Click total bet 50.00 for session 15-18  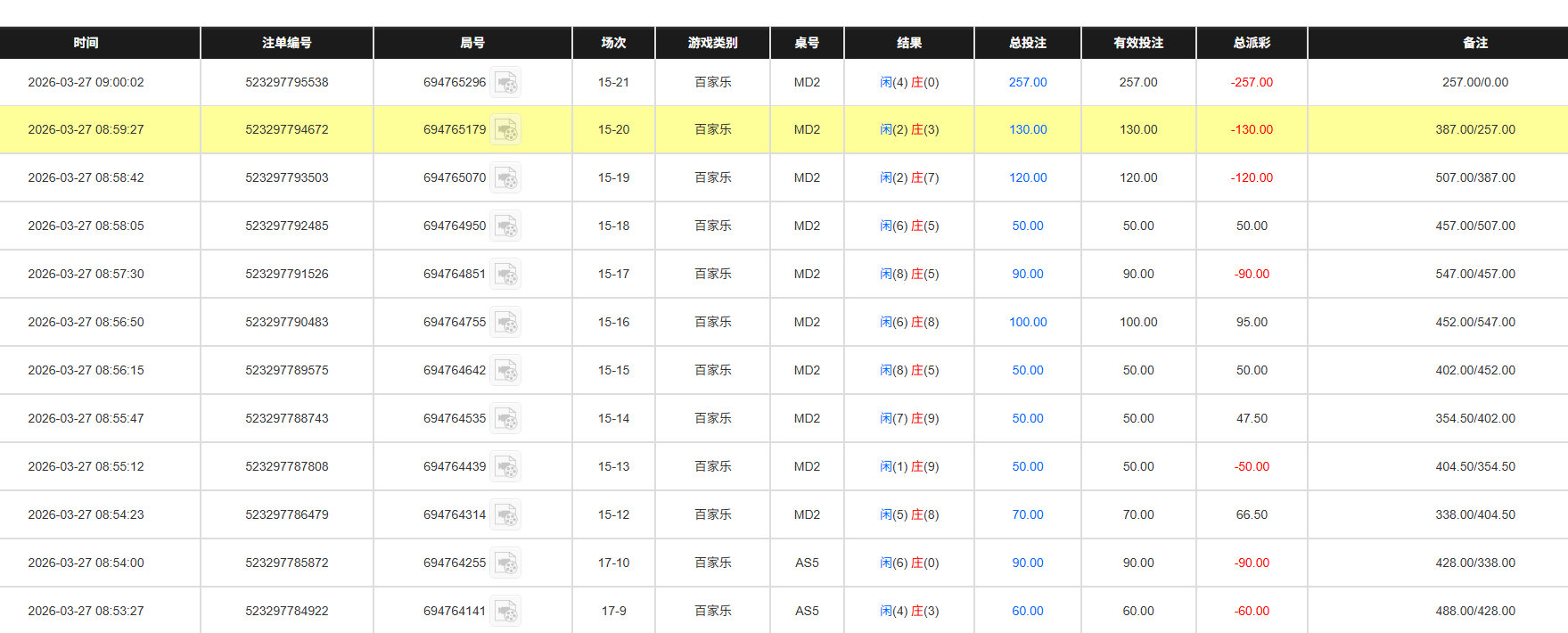tap(1028, 226)
